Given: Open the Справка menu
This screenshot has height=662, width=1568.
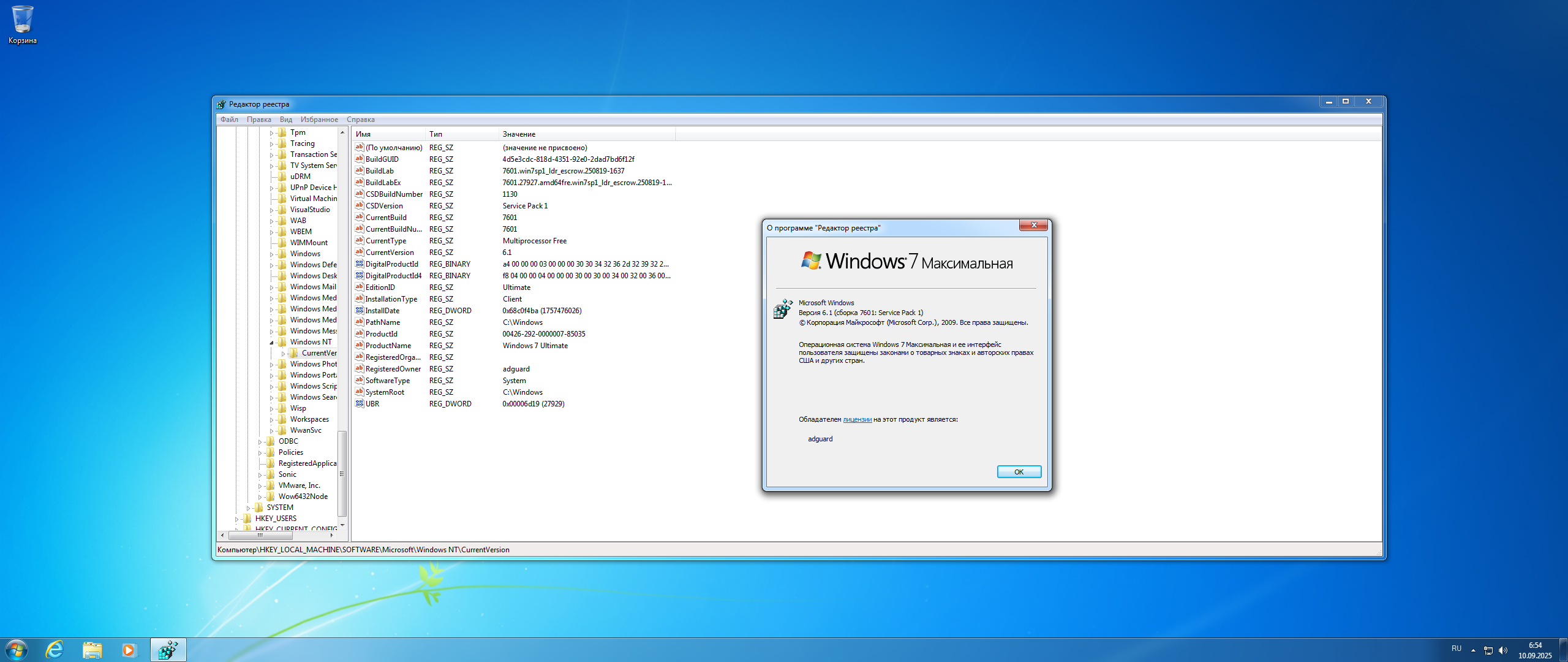Looking at the screenshot, I should tap(361, 120).
